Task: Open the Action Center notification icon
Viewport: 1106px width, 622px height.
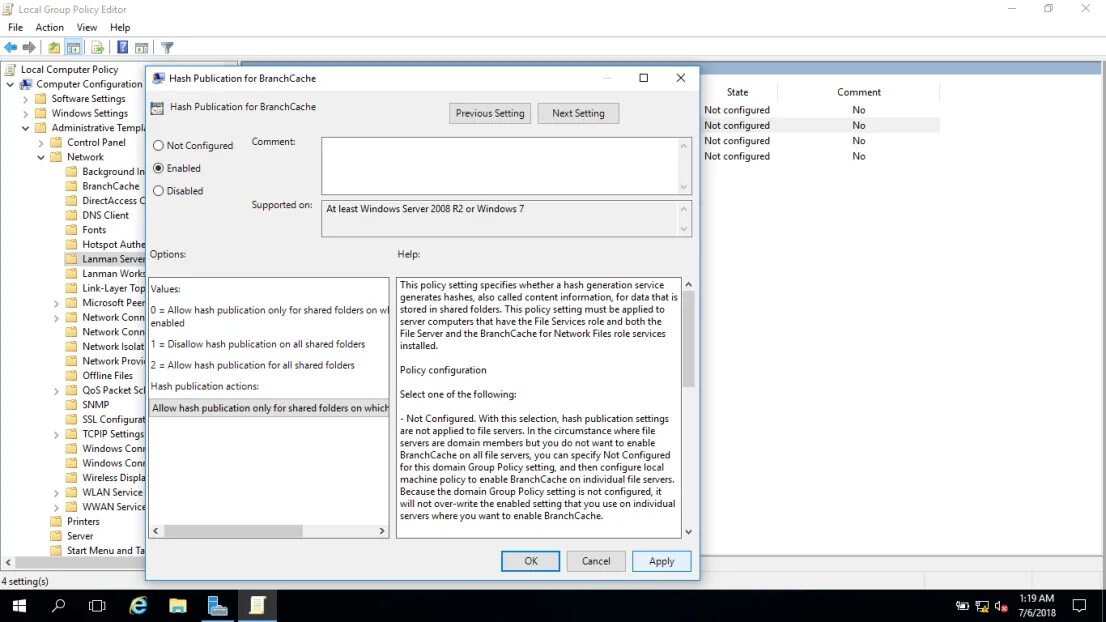Action: pos(1079,606)
